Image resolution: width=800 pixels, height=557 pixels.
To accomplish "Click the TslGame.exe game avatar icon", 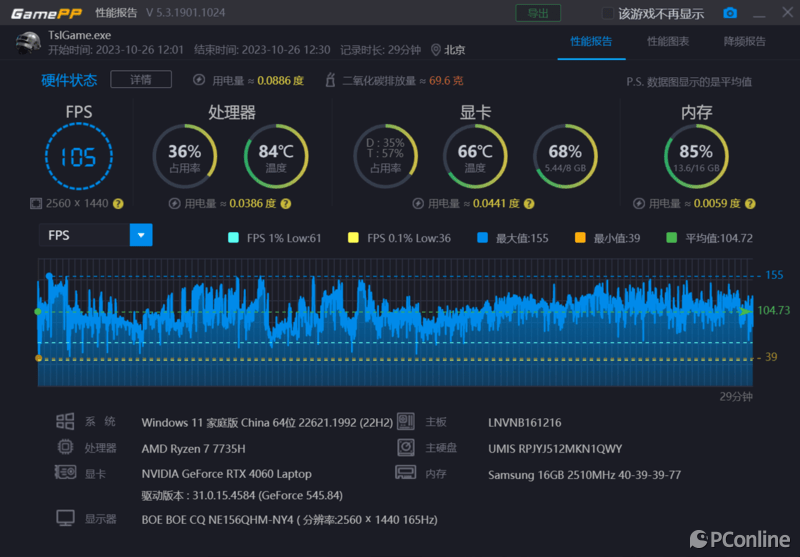I will [28, 42].
